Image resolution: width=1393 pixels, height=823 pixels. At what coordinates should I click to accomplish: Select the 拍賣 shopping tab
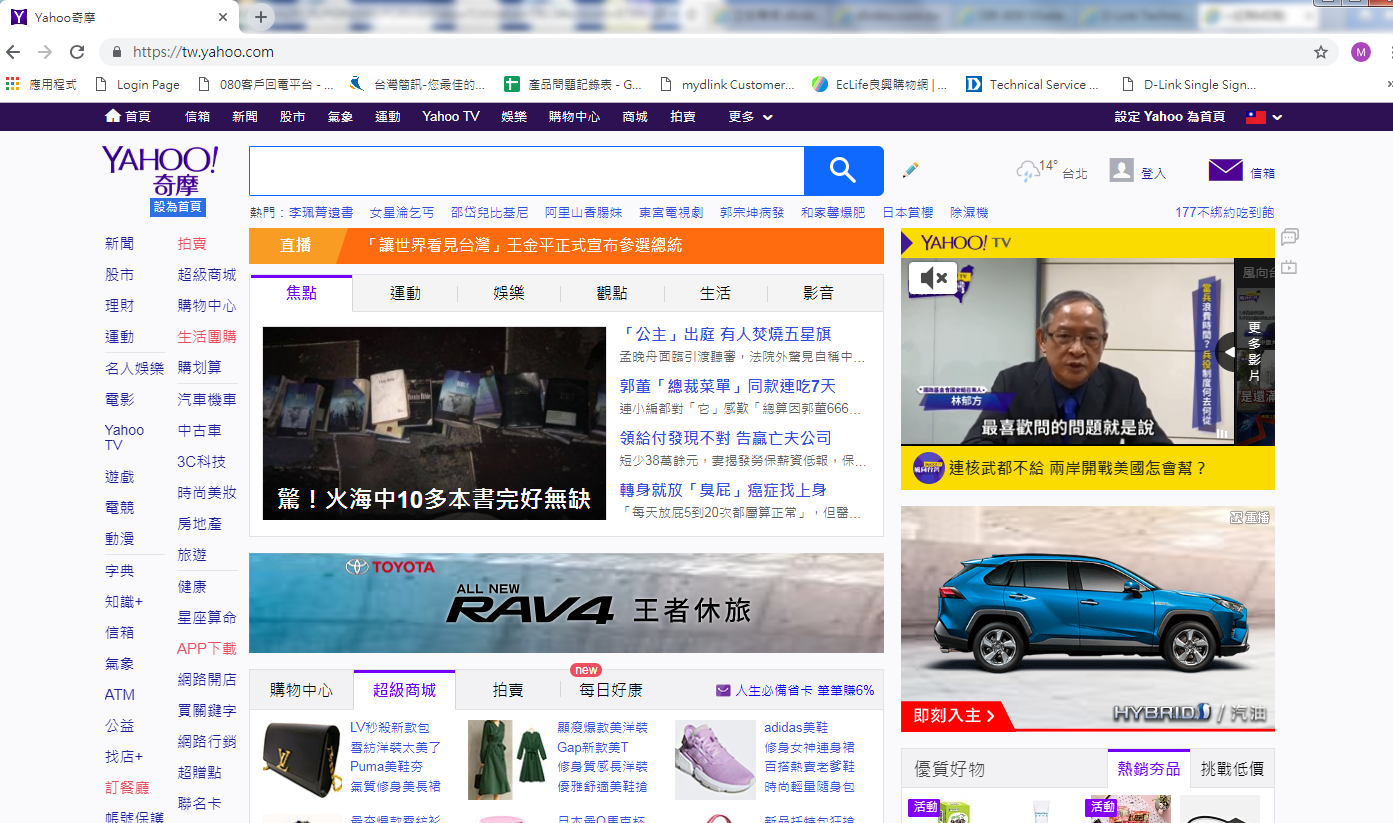pos(508,690)
